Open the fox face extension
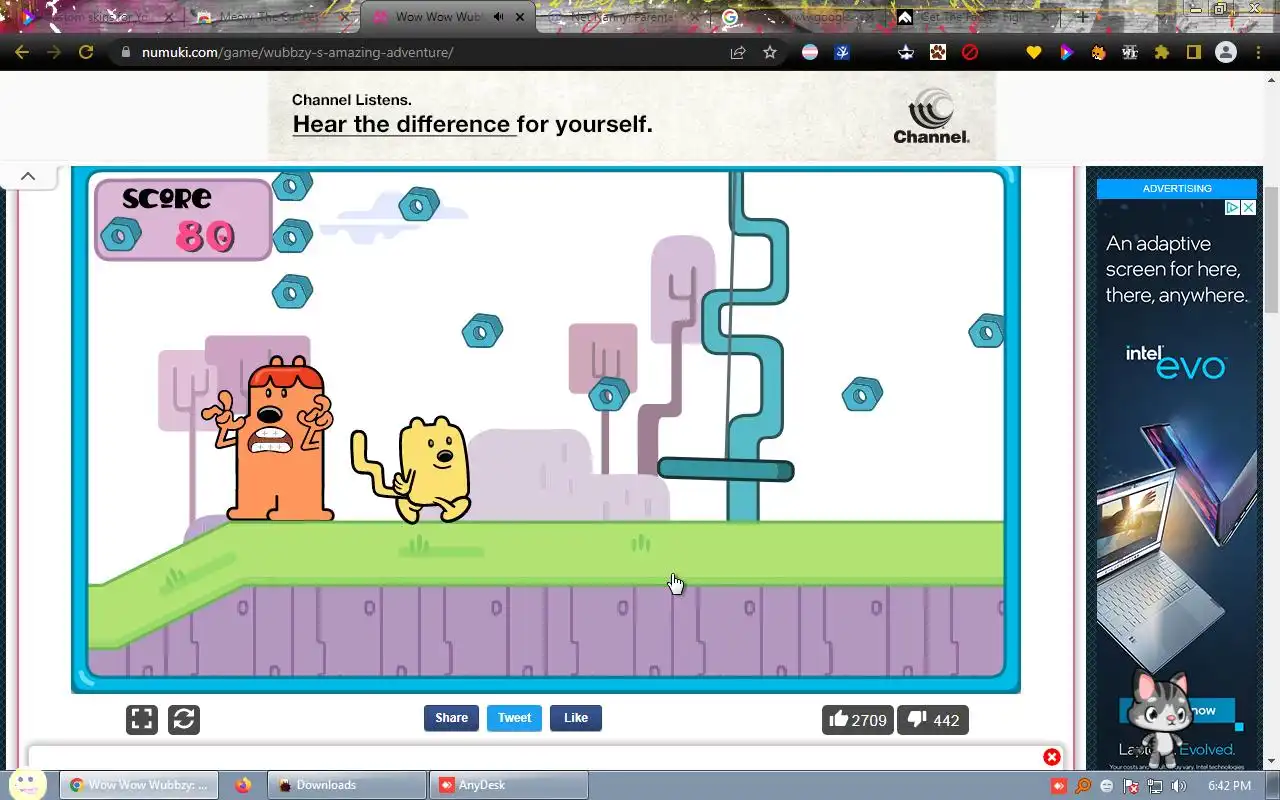 click(x=1098, y=52)
